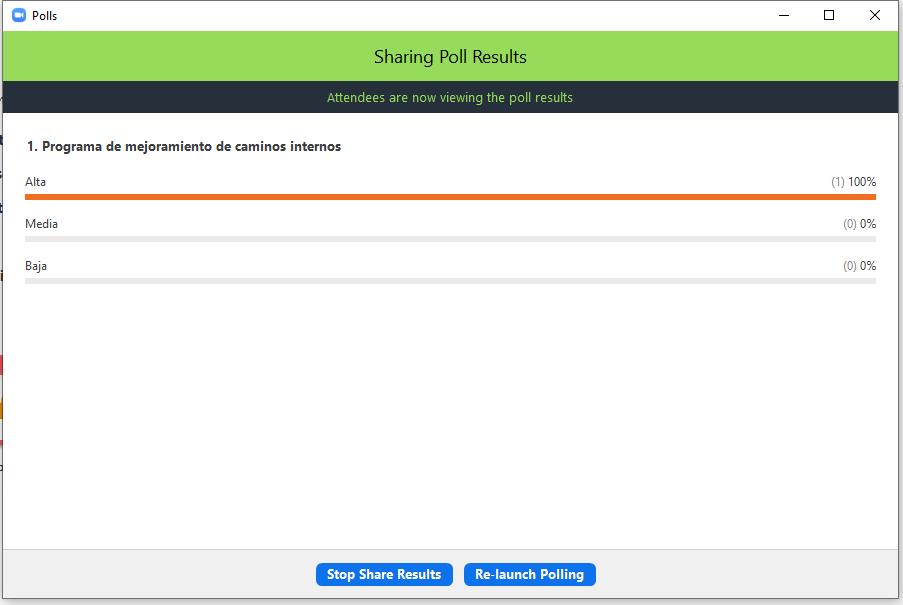Click the Attendees are now viewing message

[450, 98]
